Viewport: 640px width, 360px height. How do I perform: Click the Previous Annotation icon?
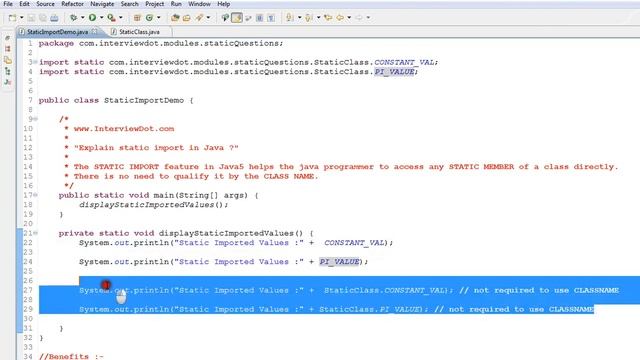click(309, 18)
